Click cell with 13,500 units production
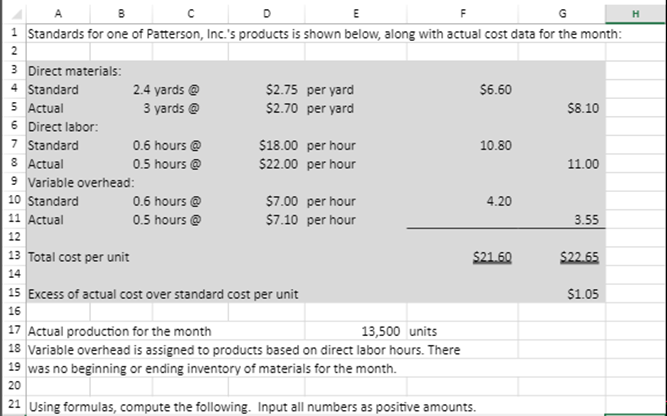Image resolution: width=667 pixels, height=416 pixels. (x=356, y=331)
